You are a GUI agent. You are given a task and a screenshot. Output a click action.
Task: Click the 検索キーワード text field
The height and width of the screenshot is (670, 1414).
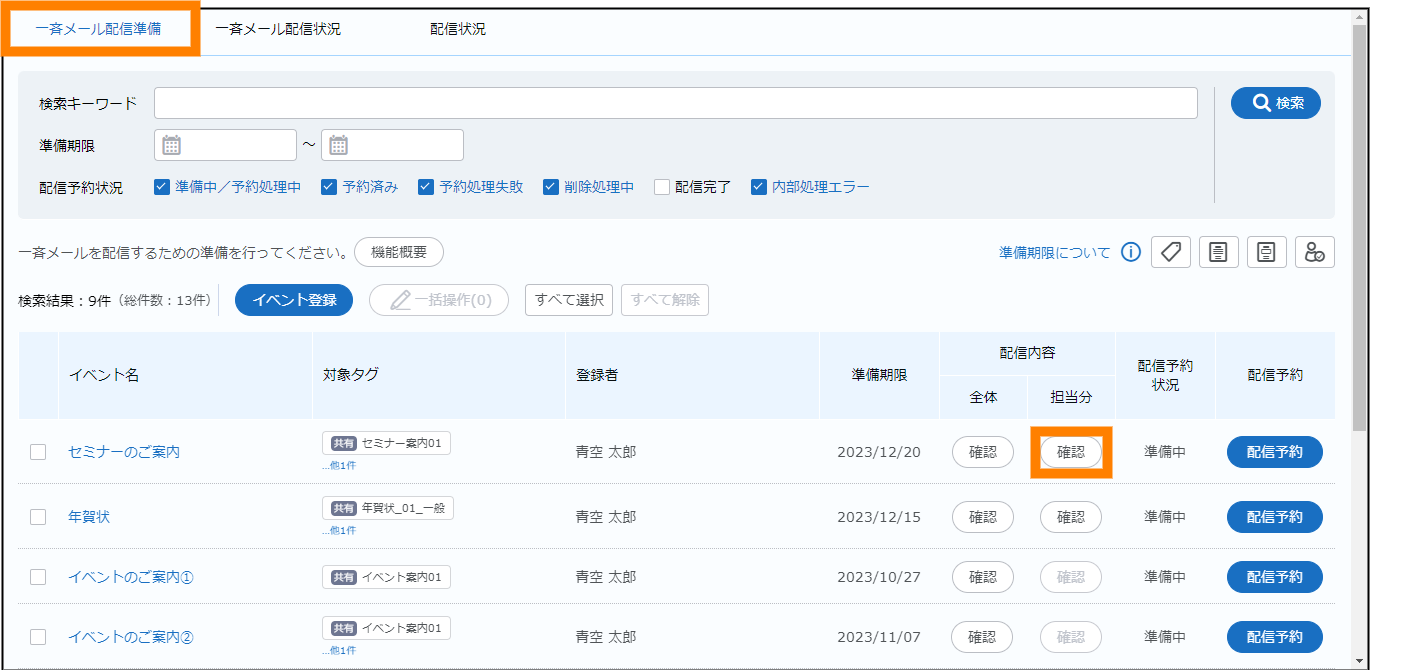[675, 103]
